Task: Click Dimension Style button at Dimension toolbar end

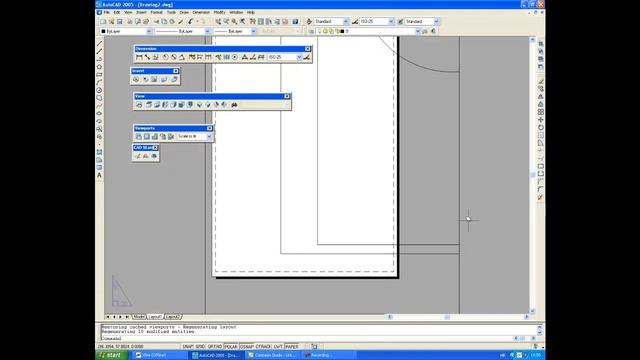Action: pyautogui.click(x=307, y=58)
